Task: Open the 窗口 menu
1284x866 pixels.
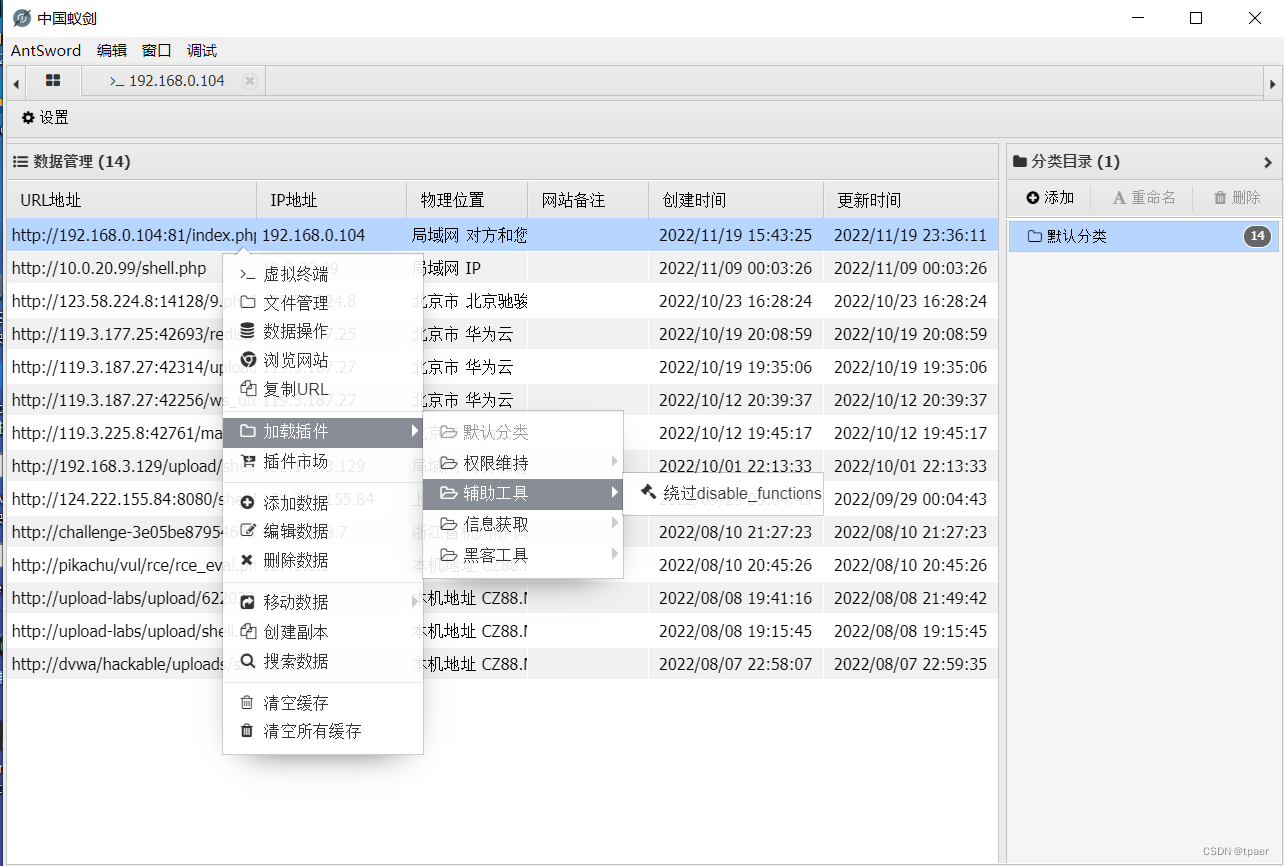Action: 157,50
